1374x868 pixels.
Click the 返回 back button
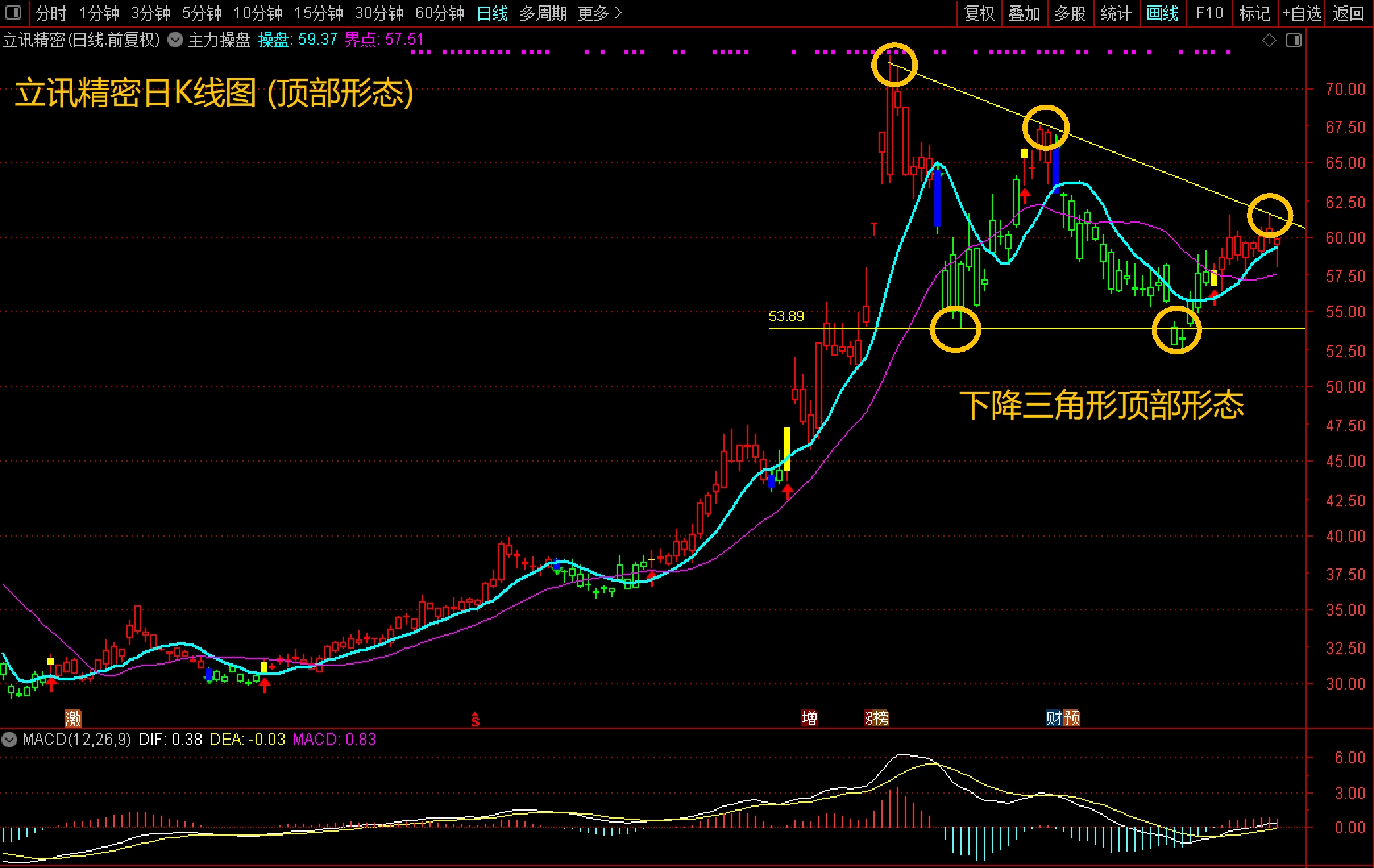coord(1348,13)
